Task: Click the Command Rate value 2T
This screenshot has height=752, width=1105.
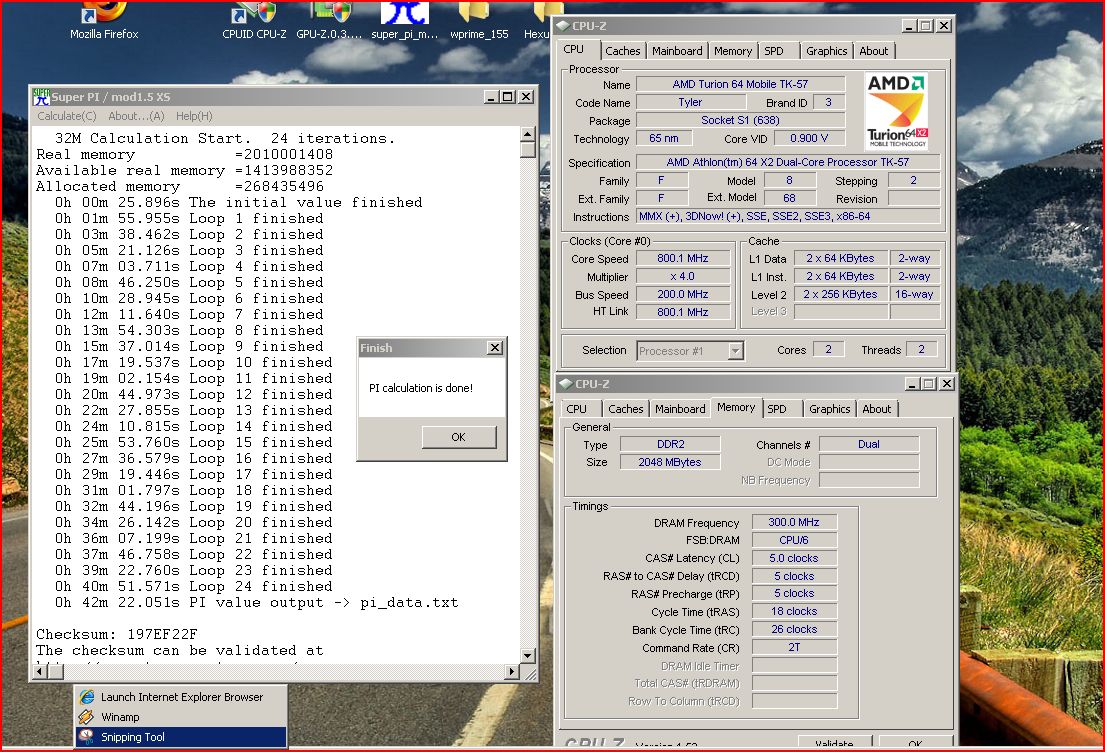Action: [794, 647]
